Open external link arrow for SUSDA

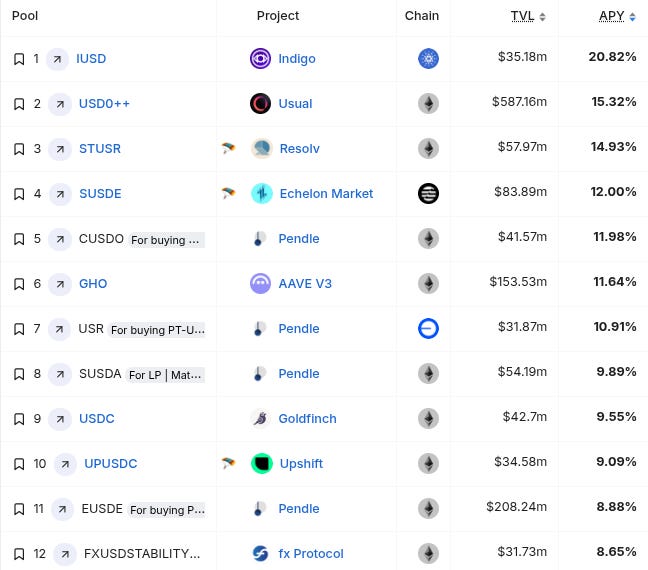[x=60, y=374]
